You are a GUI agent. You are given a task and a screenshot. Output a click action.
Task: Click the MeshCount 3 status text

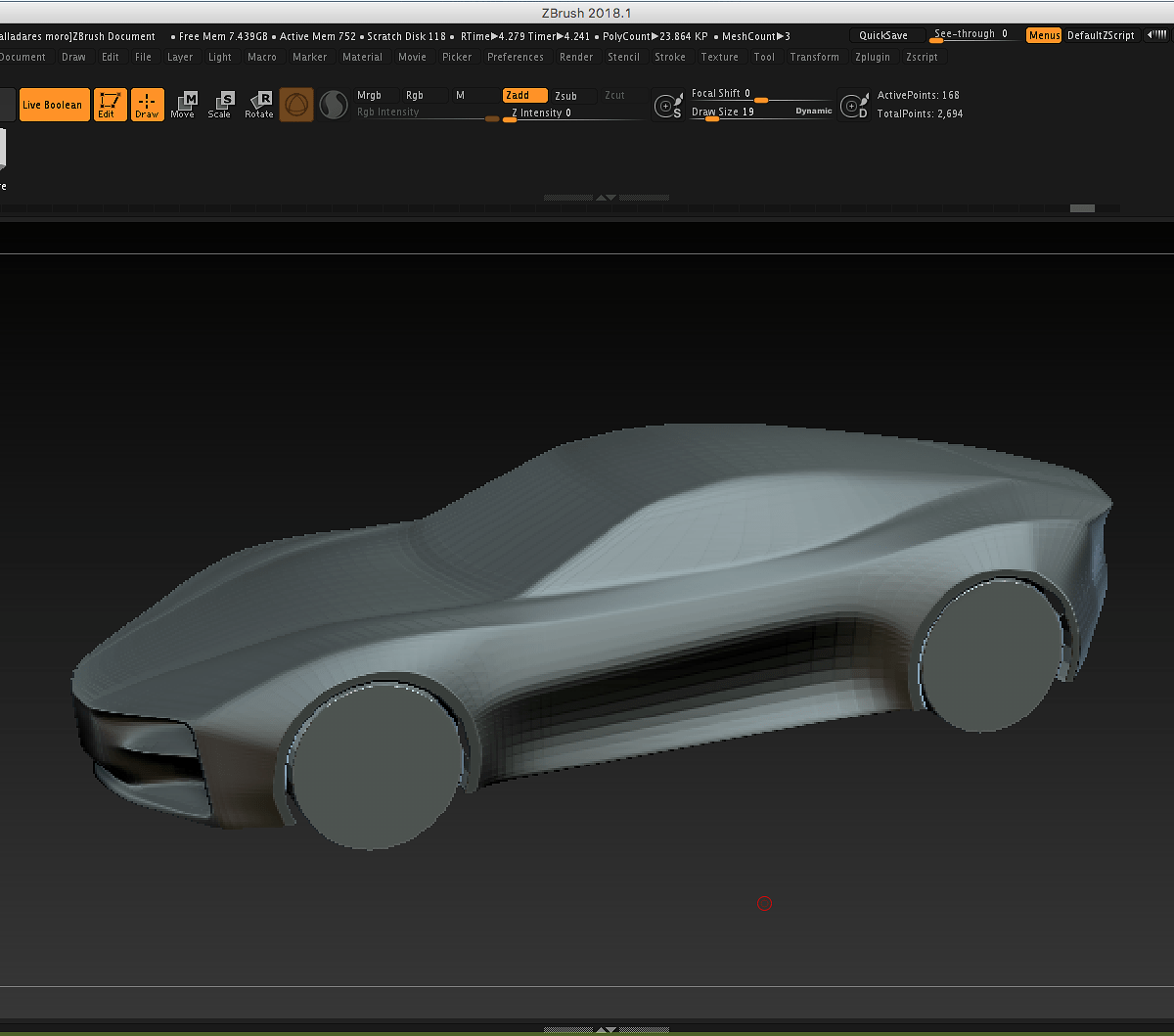756,36
